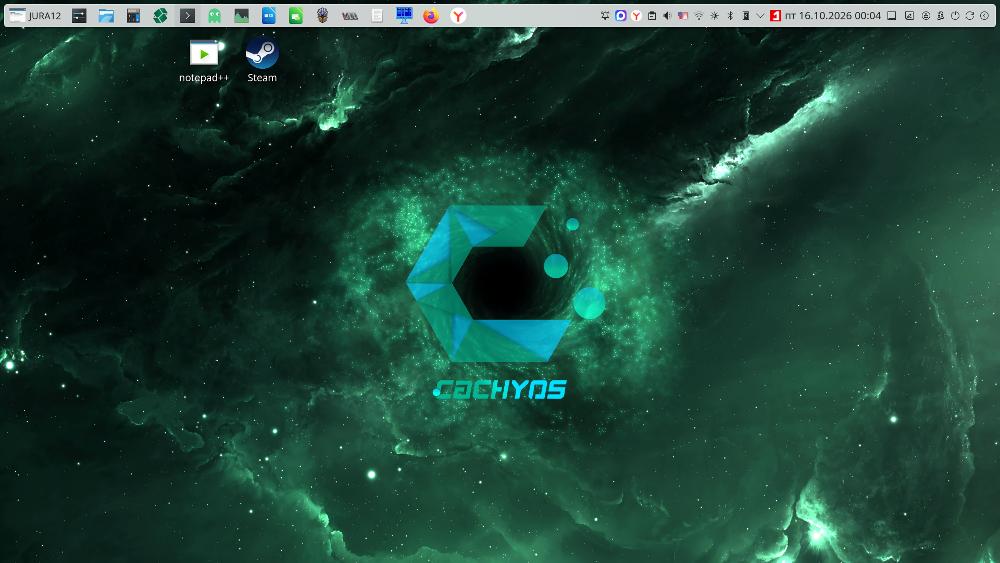Screen dimensions: 1000x563
Task: Open the clipboard tray widget
Action: click(x=652, y=15)
